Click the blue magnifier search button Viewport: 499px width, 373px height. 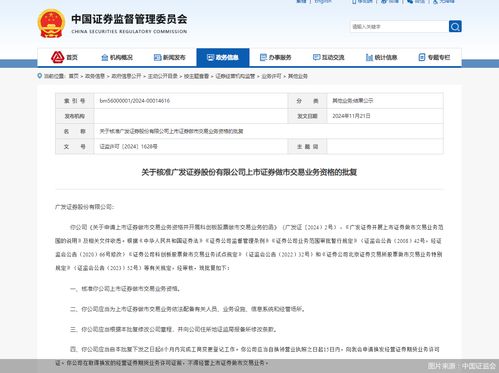(x=455, y=26)
